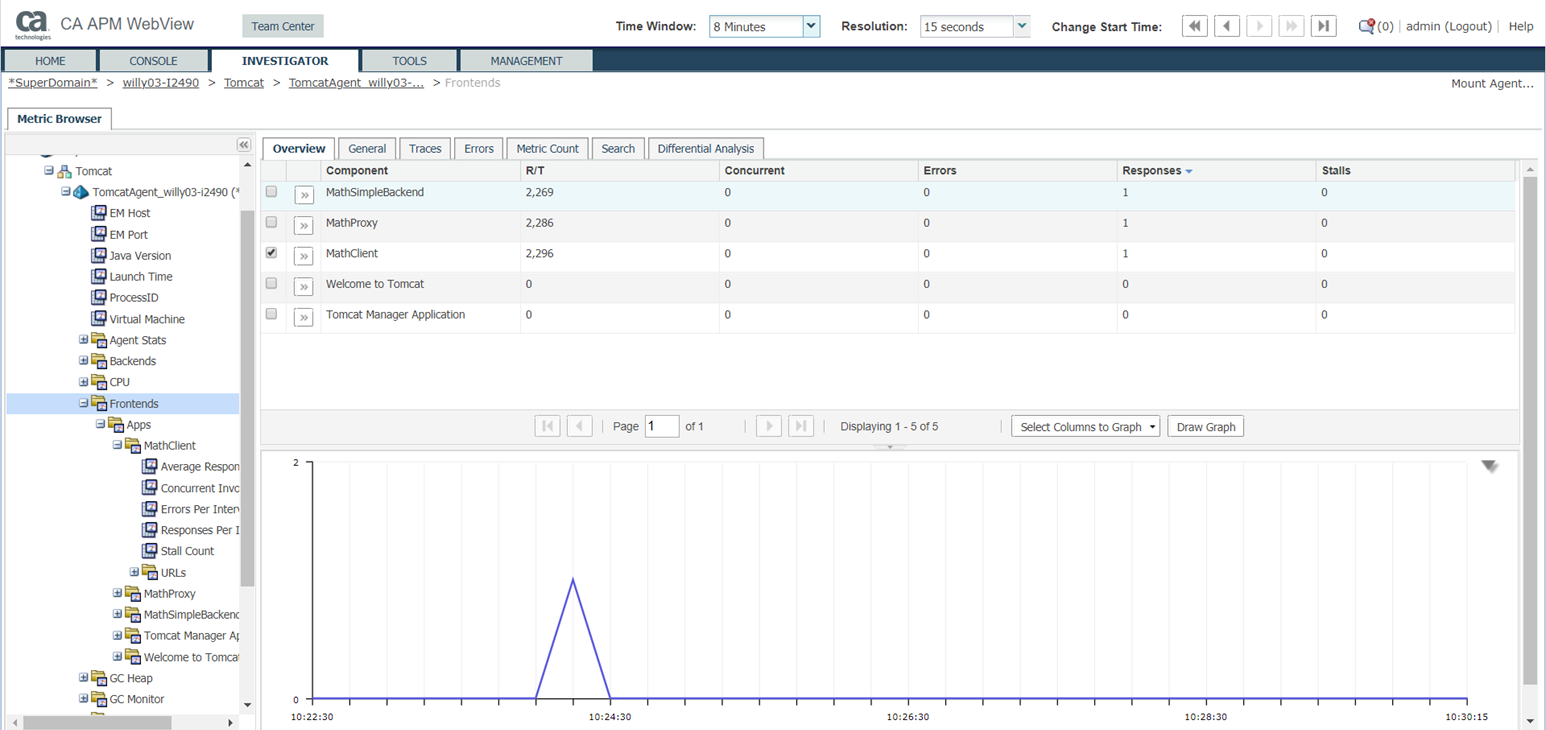This screenshot has height=730, width=1546.
Task: Click the Logout link
Action: click(1468, 27)
